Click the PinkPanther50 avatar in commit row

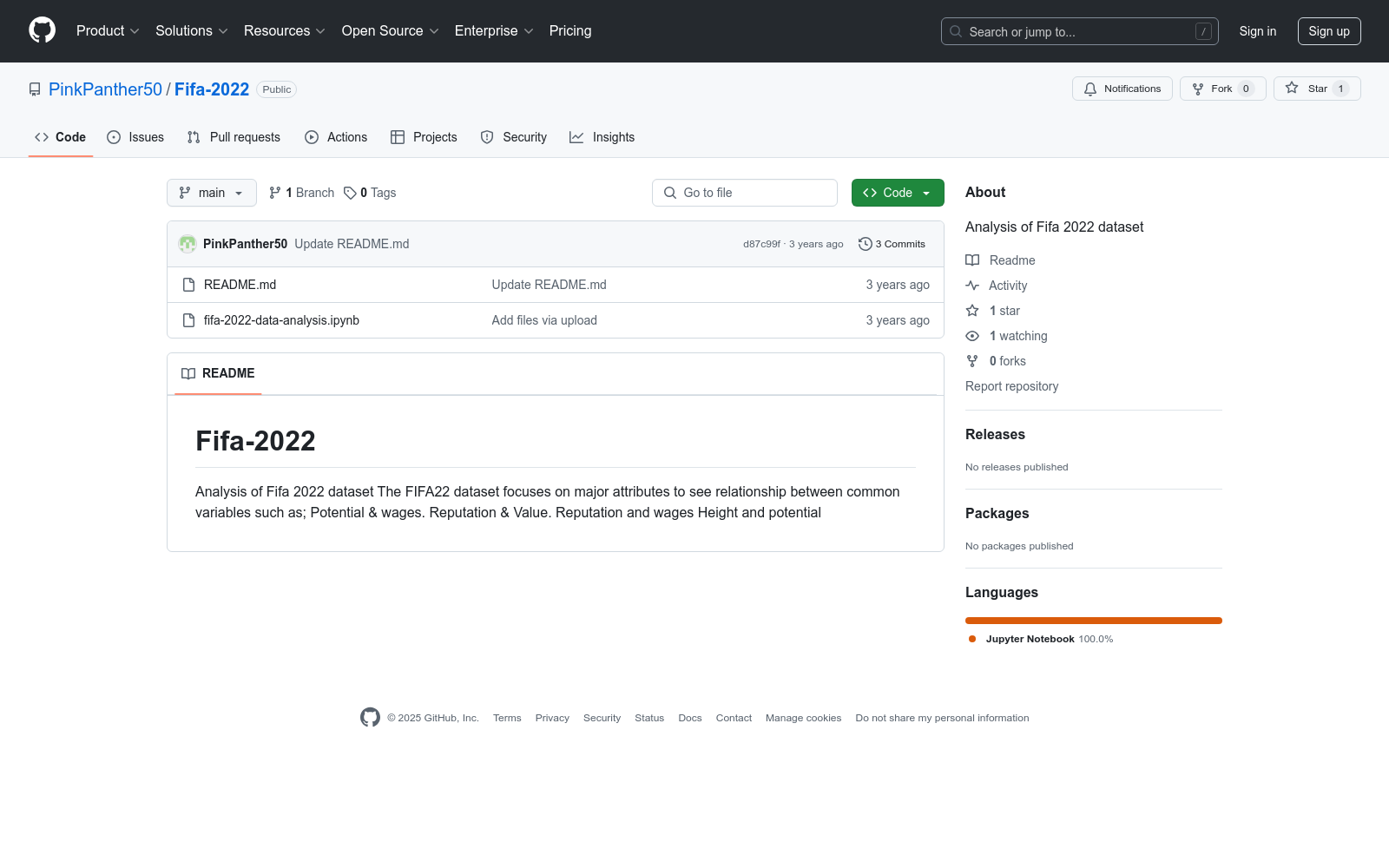188,244
